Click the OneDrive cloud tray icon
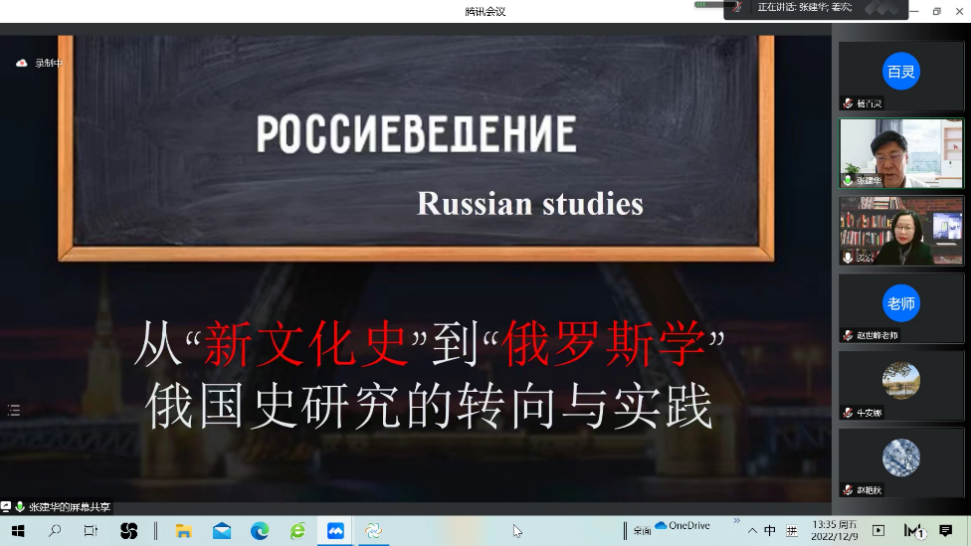The height and width of the screenshot is (546, 971). [x=661, y=526]
